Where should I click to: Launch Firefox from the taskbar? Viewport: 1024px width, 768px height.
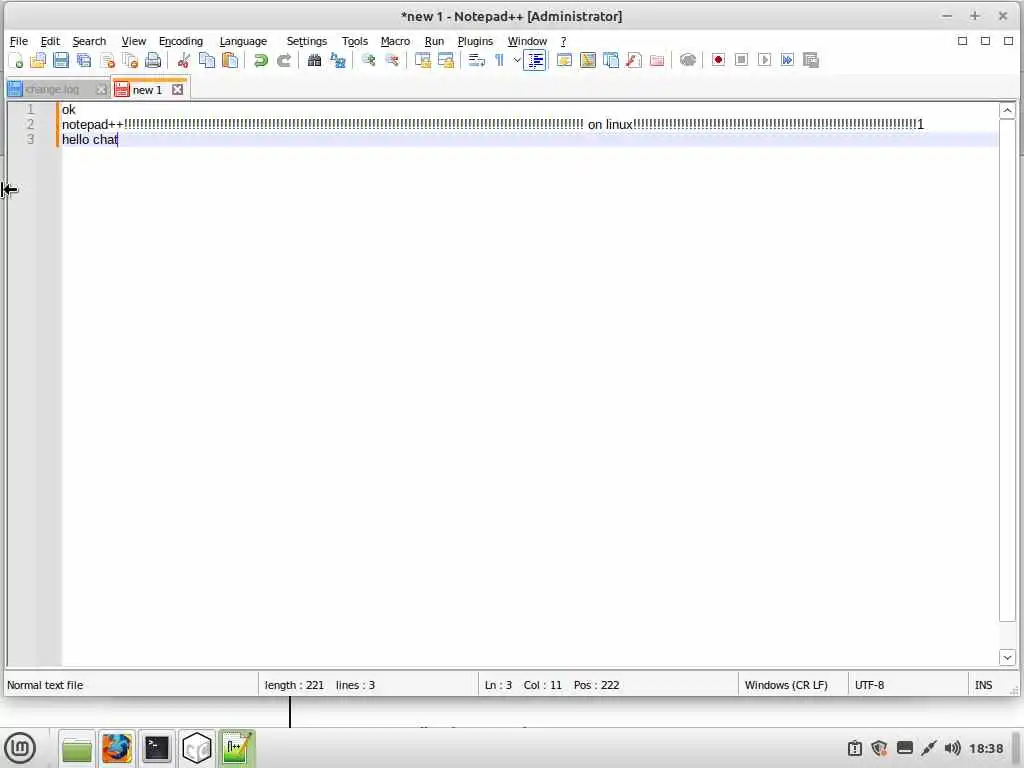click(x=117, y=748)
